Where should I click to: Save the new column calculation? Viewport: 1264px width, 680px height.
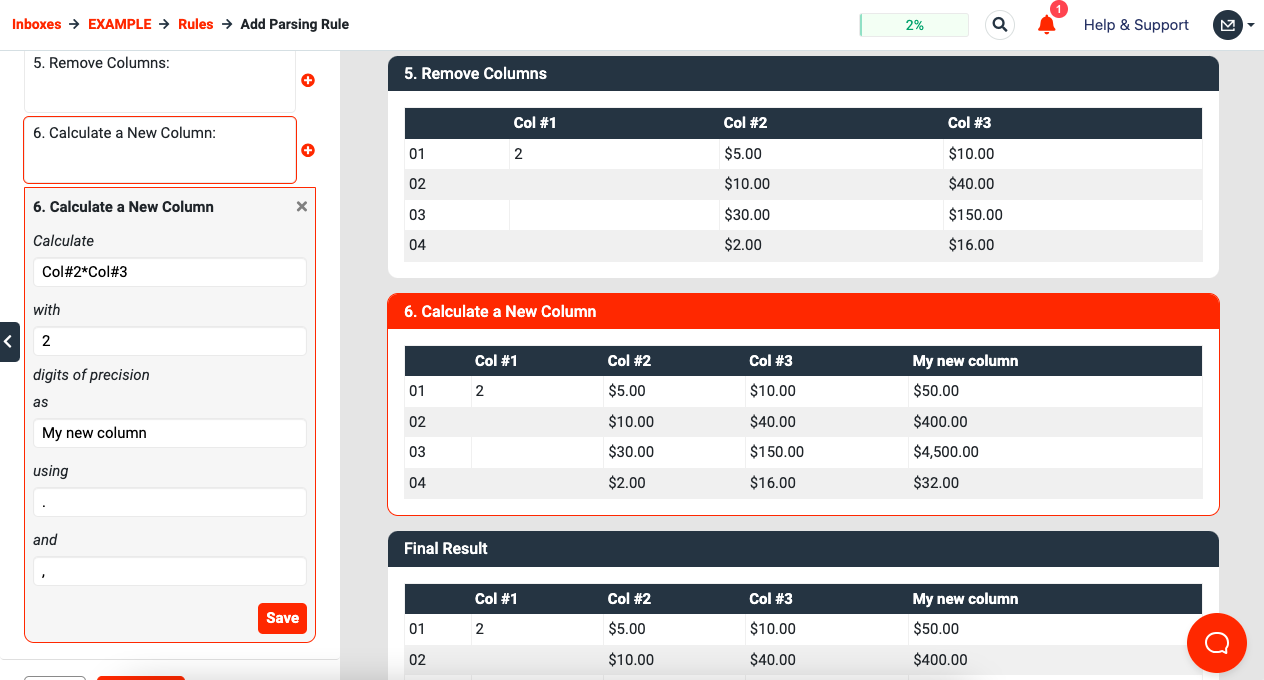[282, 618]
